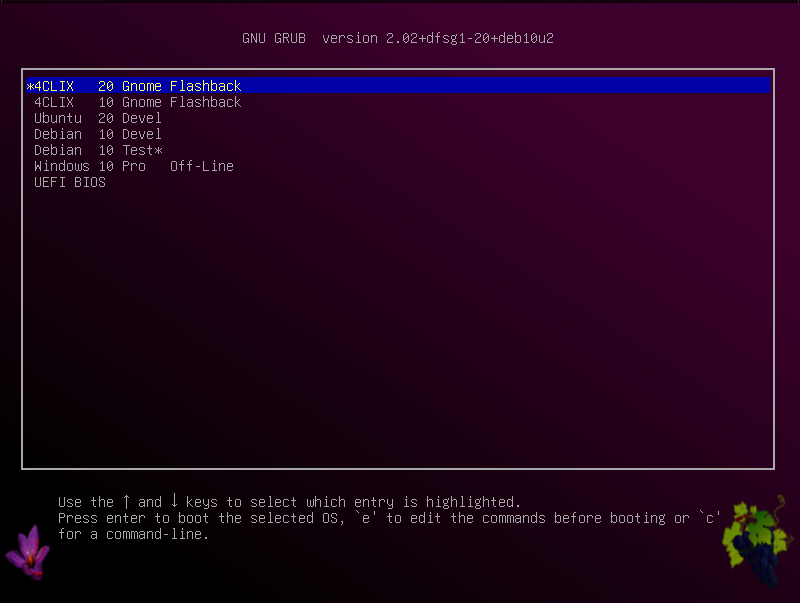Click the 'Use the ↑ and ↓ keys' help line
Screen dimensions: 800x603
pyautogui.click(x=289, y=502)
